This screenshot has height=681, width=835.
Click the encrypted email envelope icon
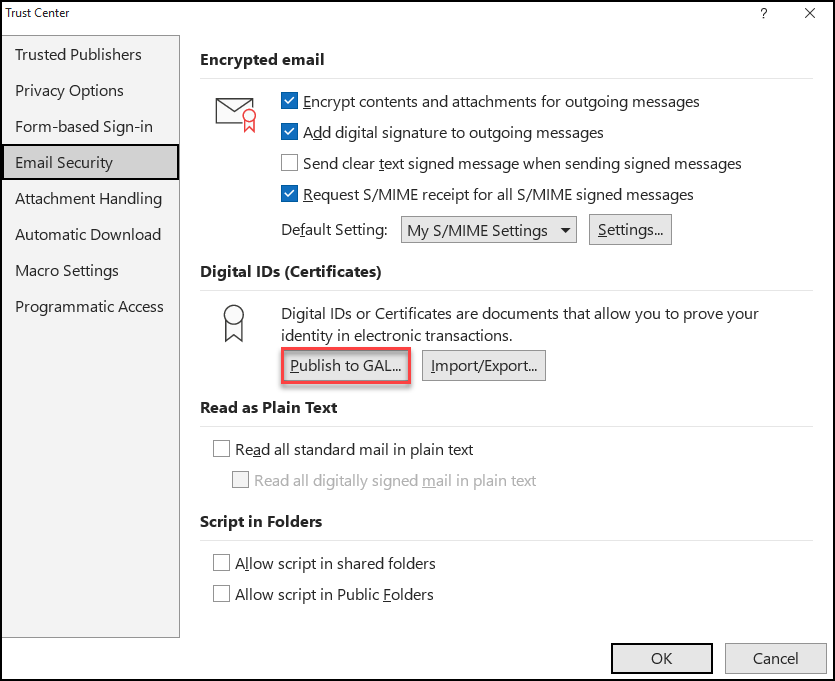236,112
